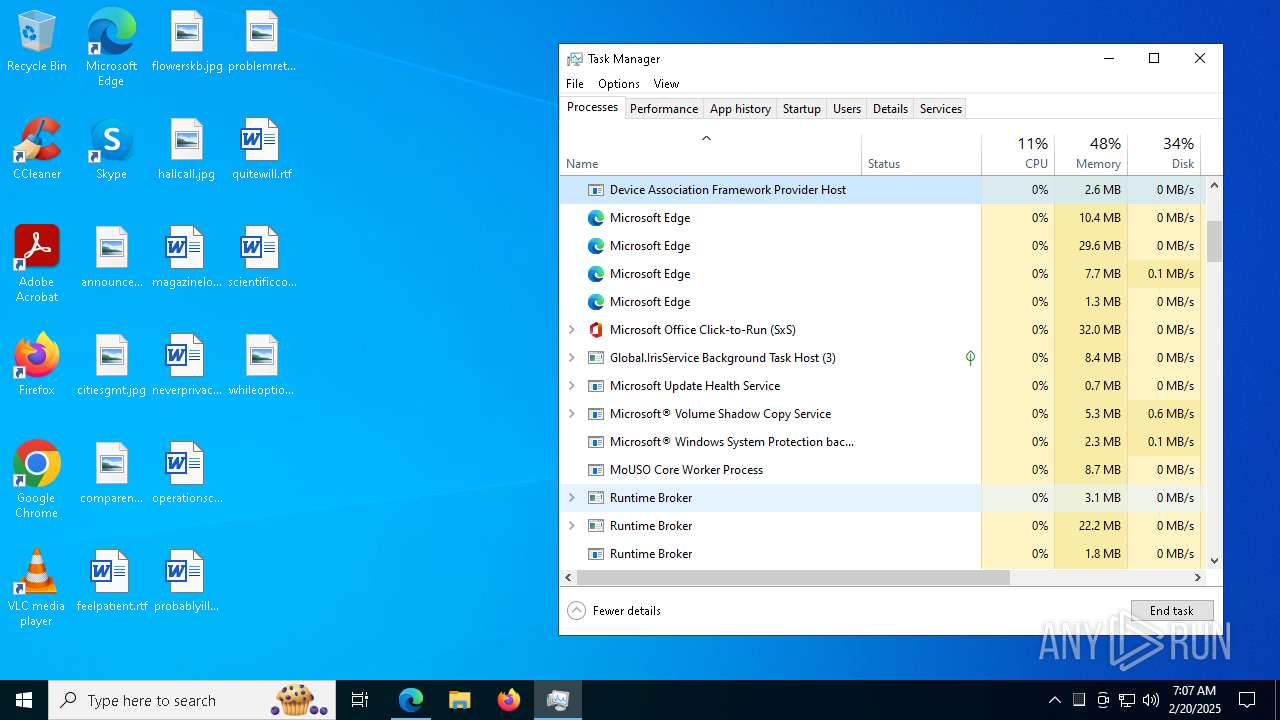Click the Status column header

922,154
